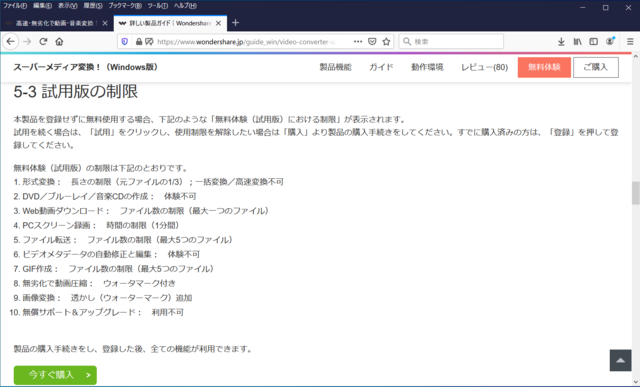Image resolution: width=640 pixels, height=387 pixels.
Task: Open the site permissions icon in the address bar
Action: (x=149, y=42)
